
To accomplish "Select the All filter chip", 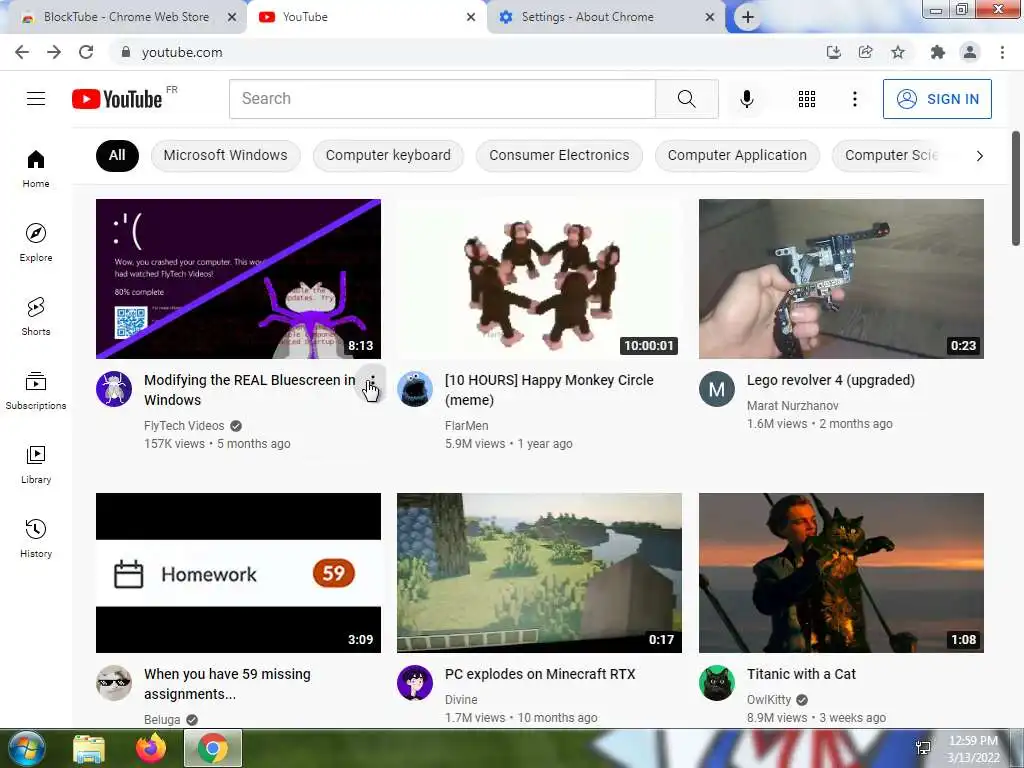I will (117, 155).
